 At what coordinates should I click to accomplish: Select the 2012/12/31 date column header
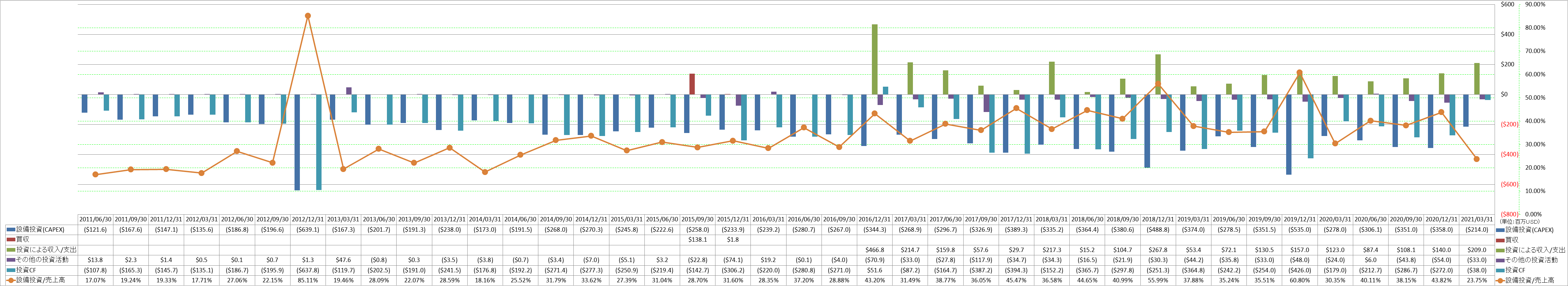tap(308, 220)
